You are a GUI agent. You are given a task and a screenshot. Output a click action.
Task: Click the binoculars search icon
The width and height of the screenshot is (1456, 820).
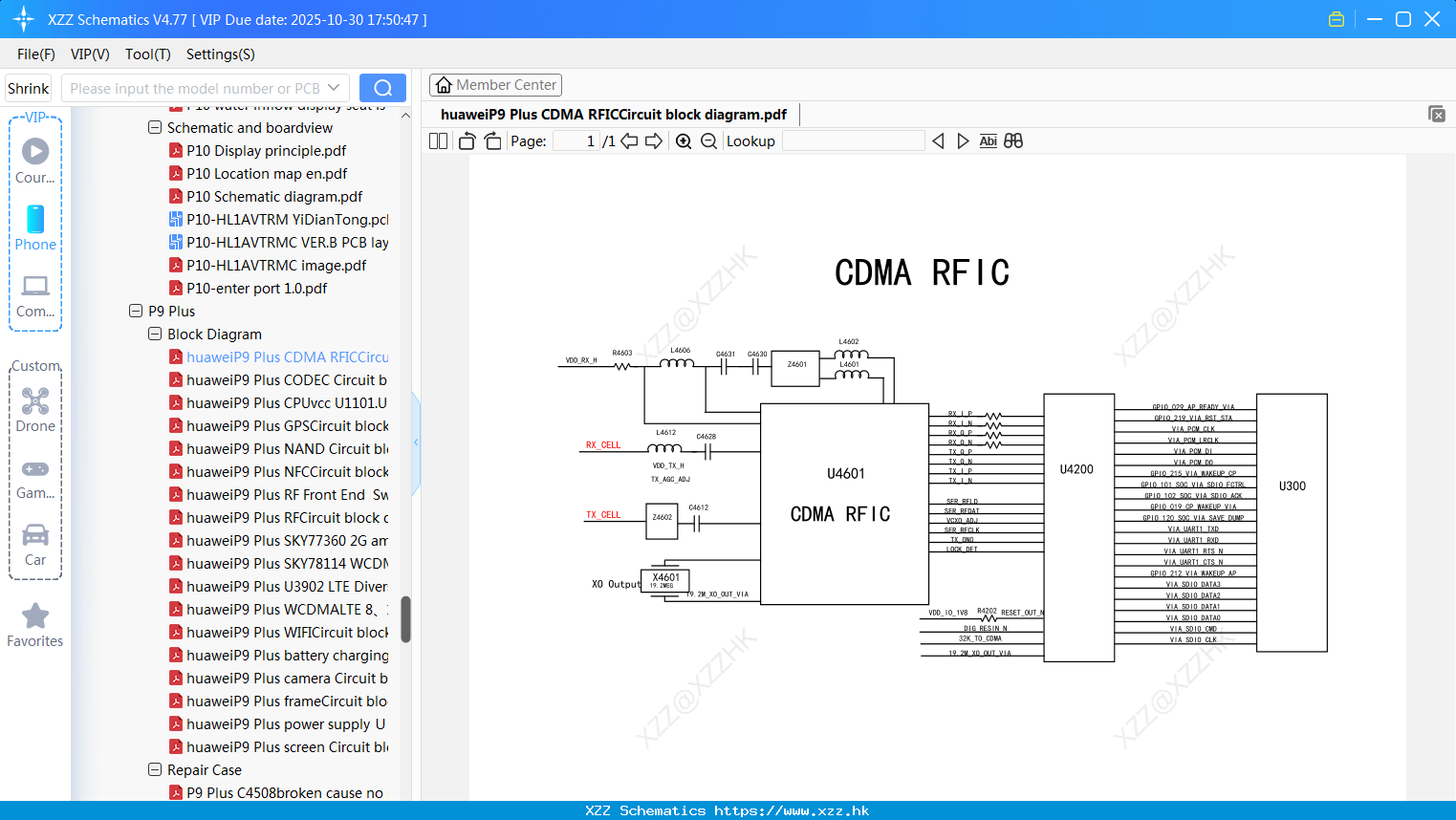coord(1013,141)
